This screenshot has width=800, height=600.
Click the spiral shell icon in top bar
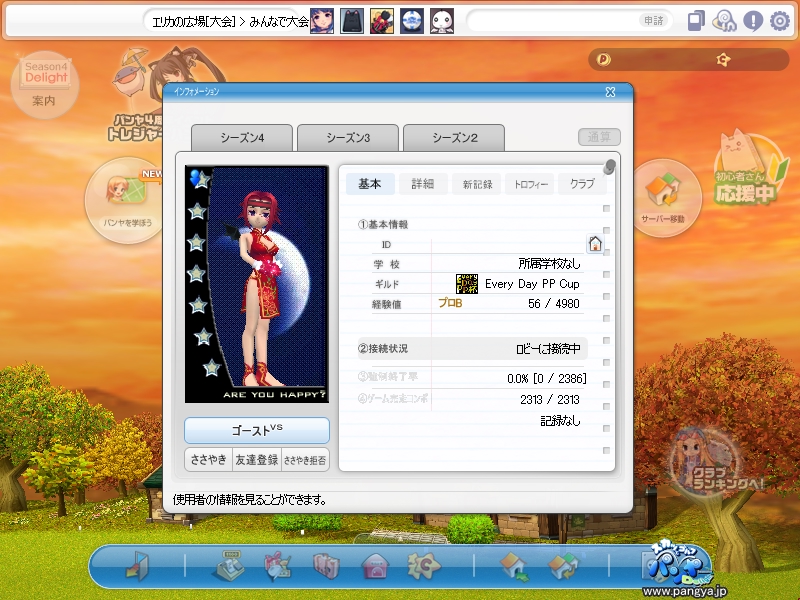[x=724, y=21]
